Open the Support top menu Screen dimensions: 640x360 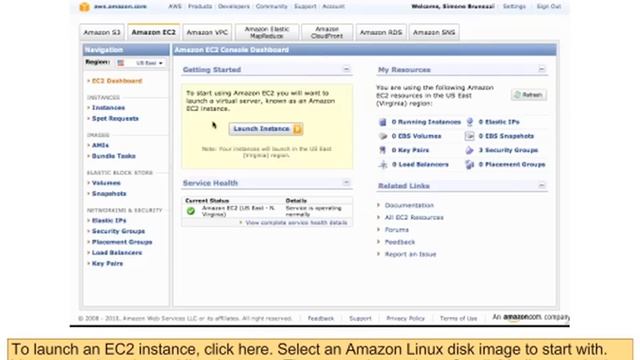pyautogui.click(x=305, y=7)
